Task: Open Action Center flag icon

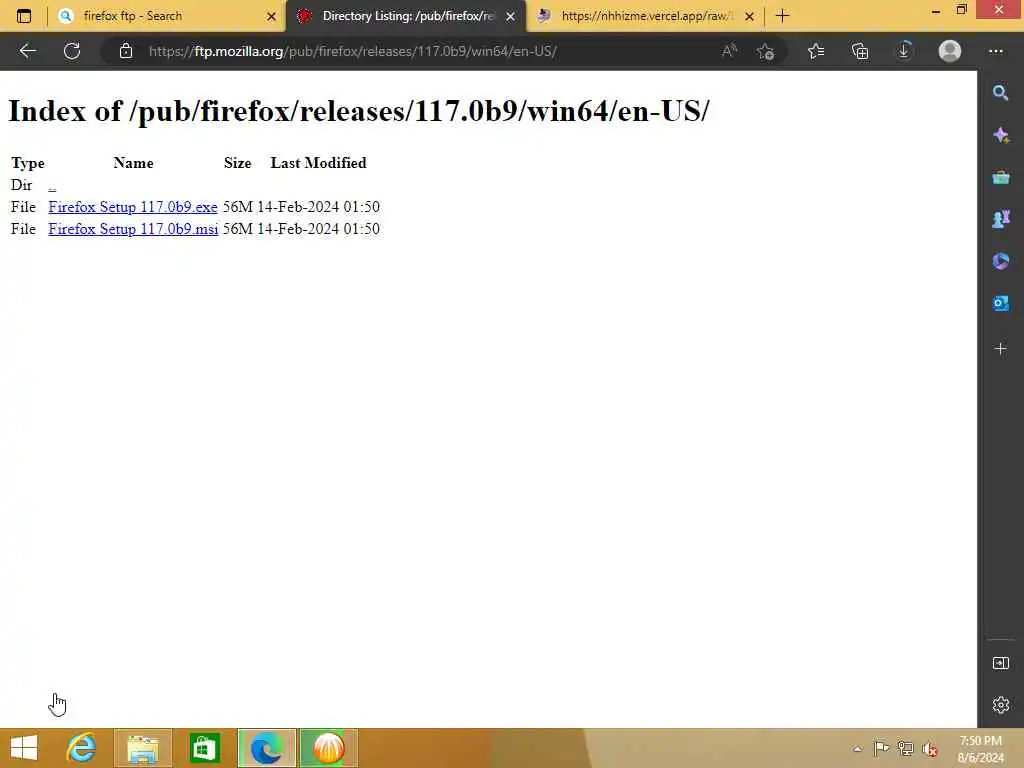Action: tap(880, 748)
